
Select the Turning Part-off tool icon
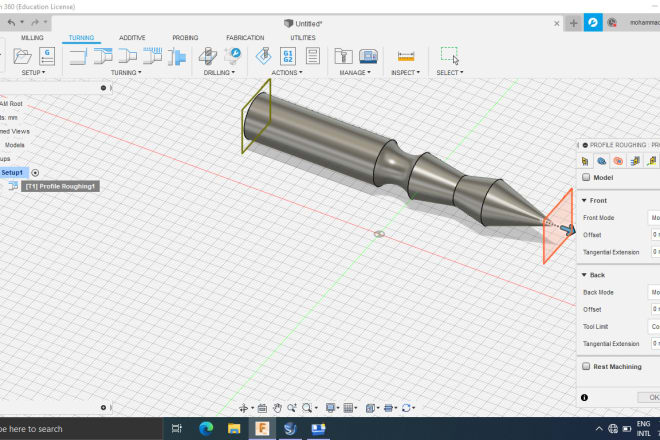tap(177, 57)
